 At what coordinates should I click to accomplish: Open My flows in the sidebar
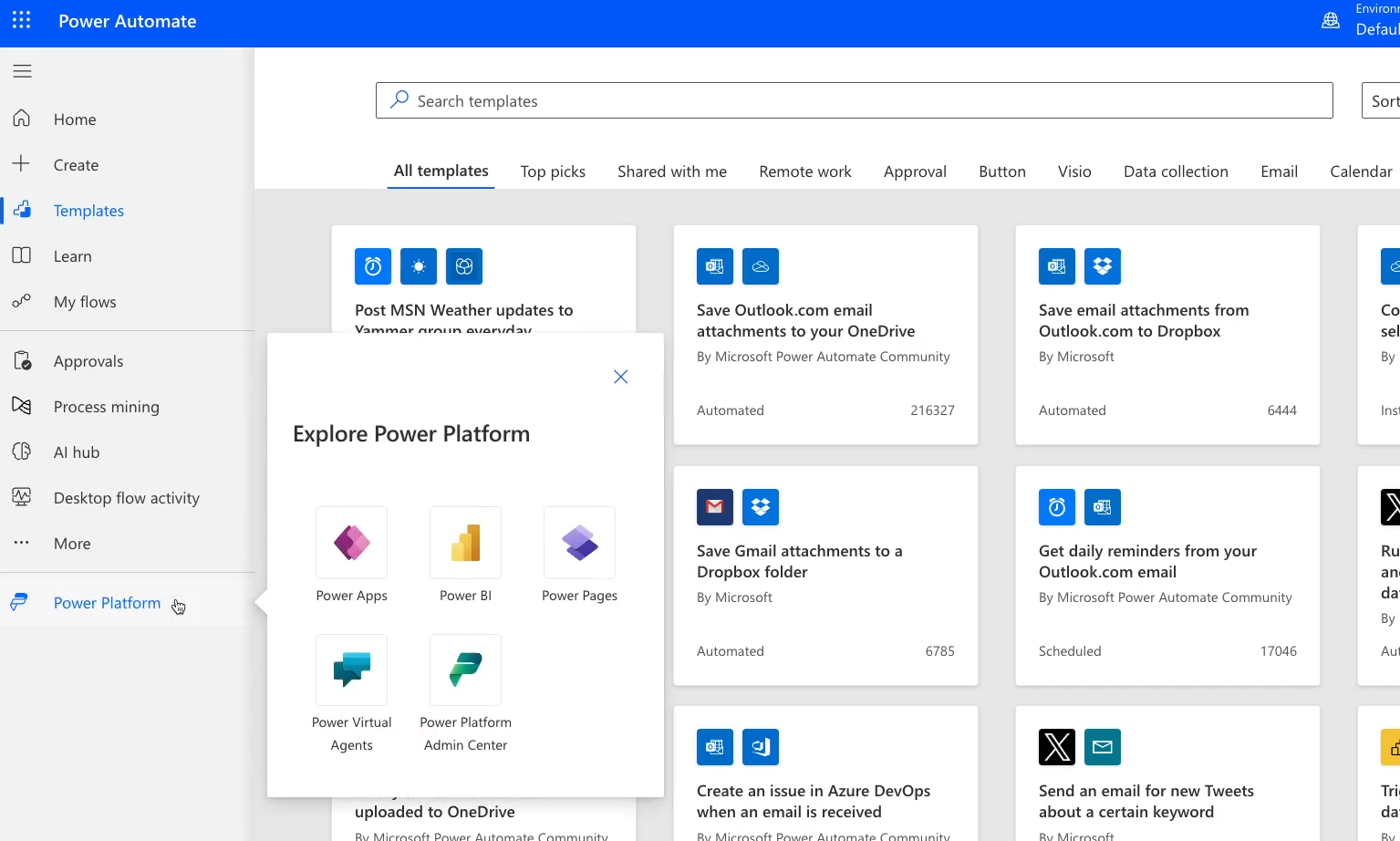coord(127,301)
